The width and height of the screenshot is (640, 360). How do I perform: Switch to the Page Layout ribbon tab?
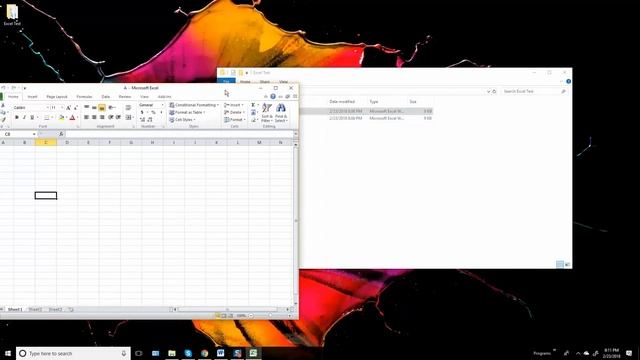[57, 97]
